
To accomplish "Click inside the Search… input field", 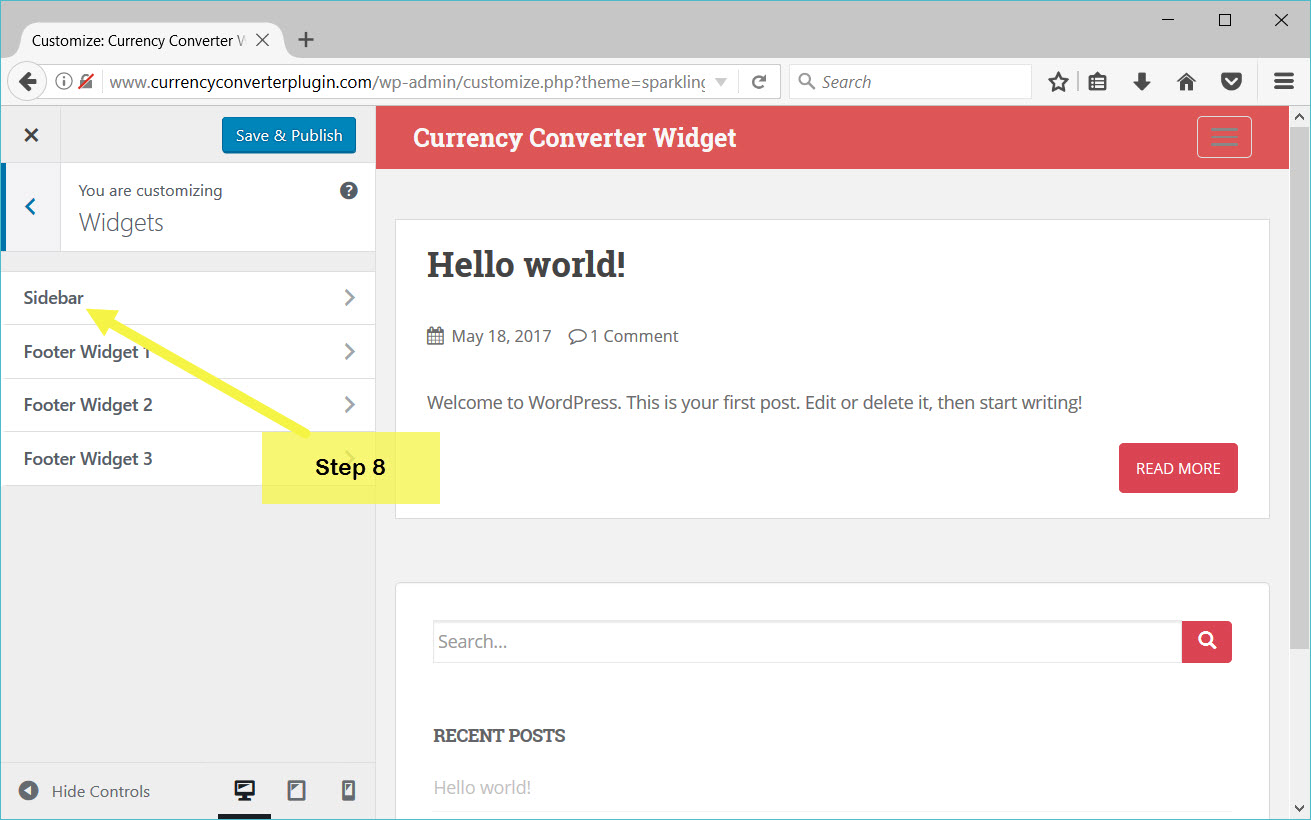I will point(700,641).
